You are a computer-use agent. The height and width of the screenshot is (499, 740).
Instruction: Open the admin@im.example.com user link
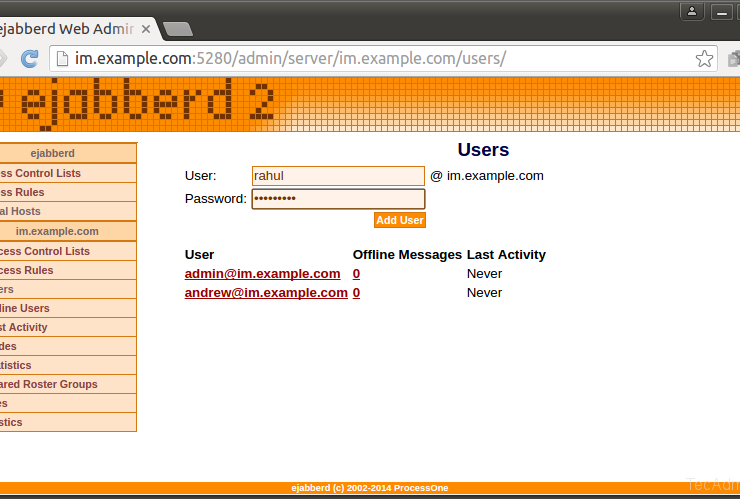click(262, 274)
